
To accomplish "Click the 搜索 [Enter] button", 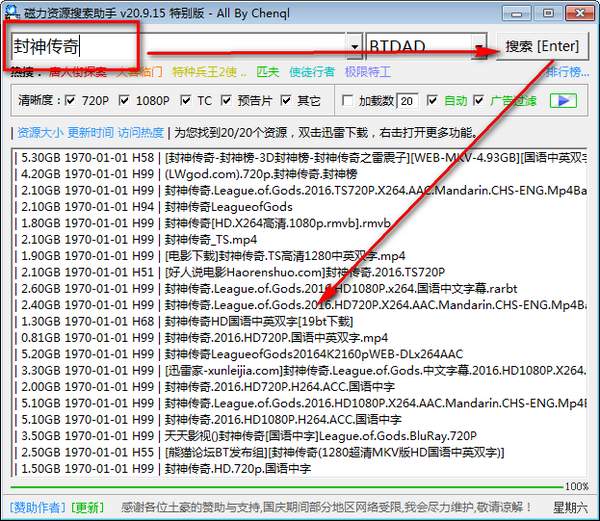I will 542,46.
